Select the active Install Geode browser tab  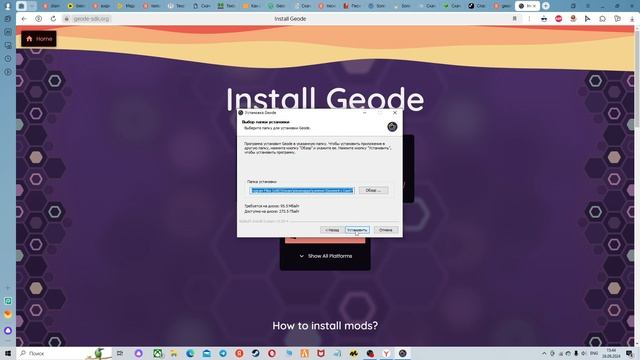point(527,6)
